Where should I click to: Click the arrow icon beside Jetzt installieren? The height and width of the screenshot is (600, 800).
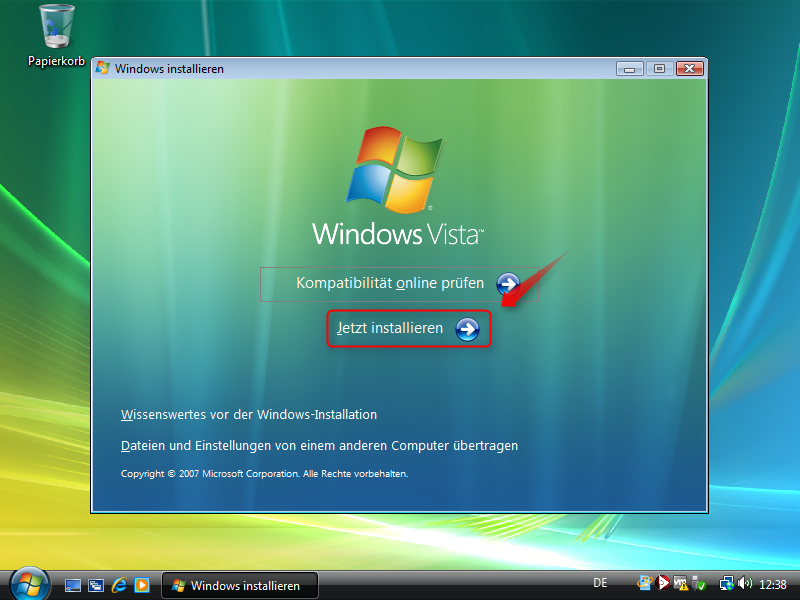[467, 329]
